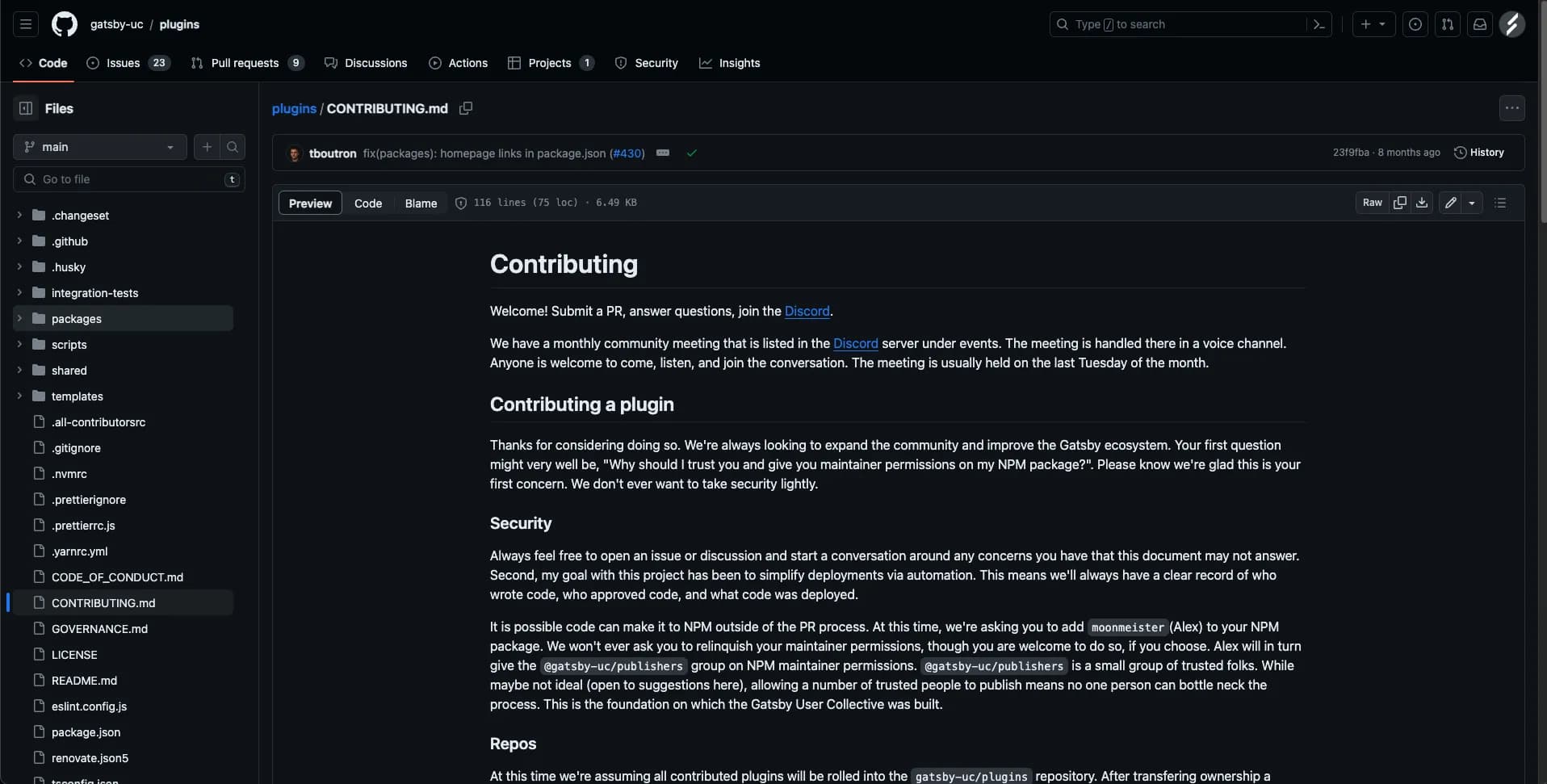Open the Raw file view
The width and height of the screenshot is (1547, 784).
1373,203
